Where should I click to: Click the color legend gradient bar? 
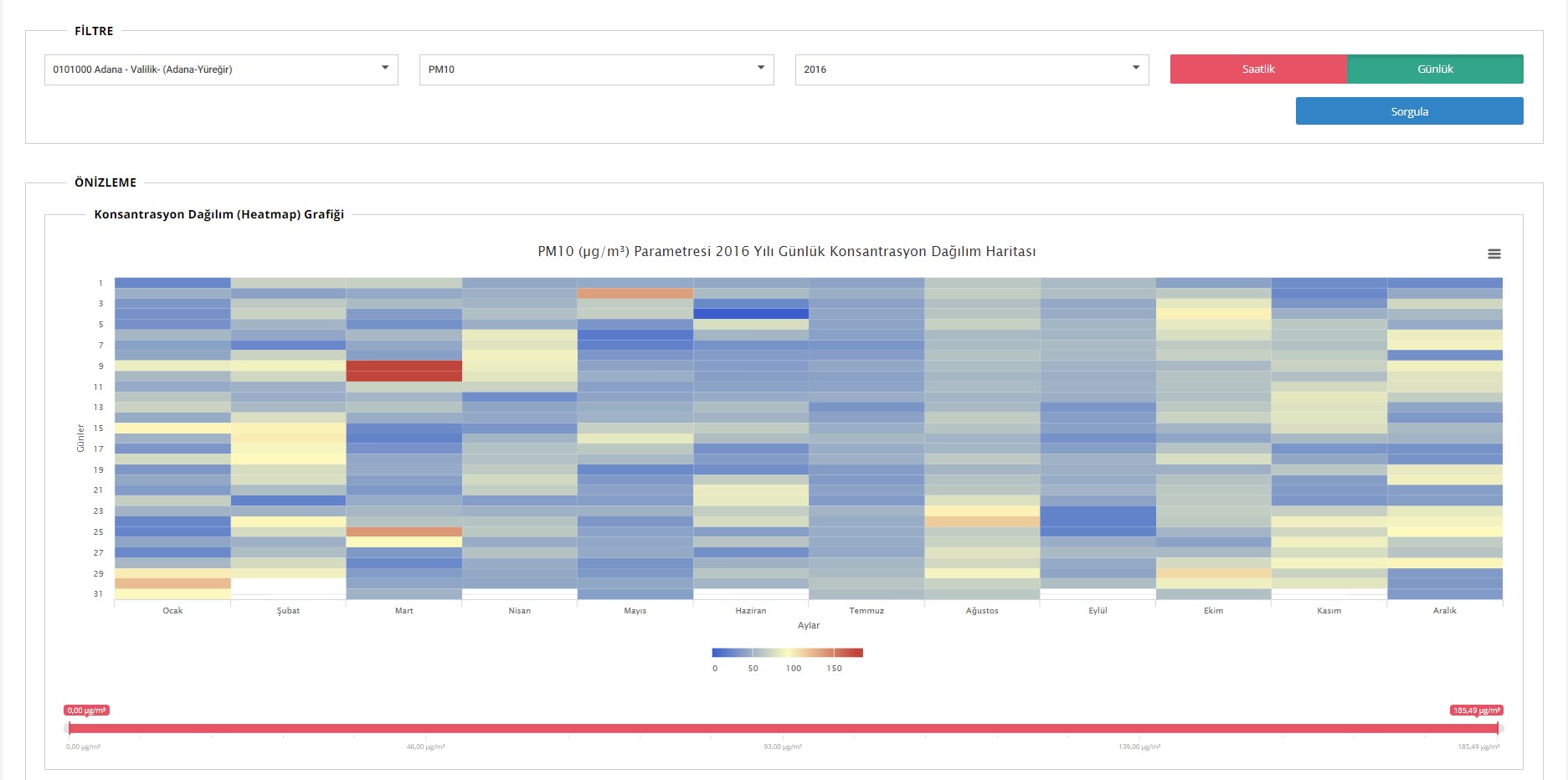click(x=787, y=653)
